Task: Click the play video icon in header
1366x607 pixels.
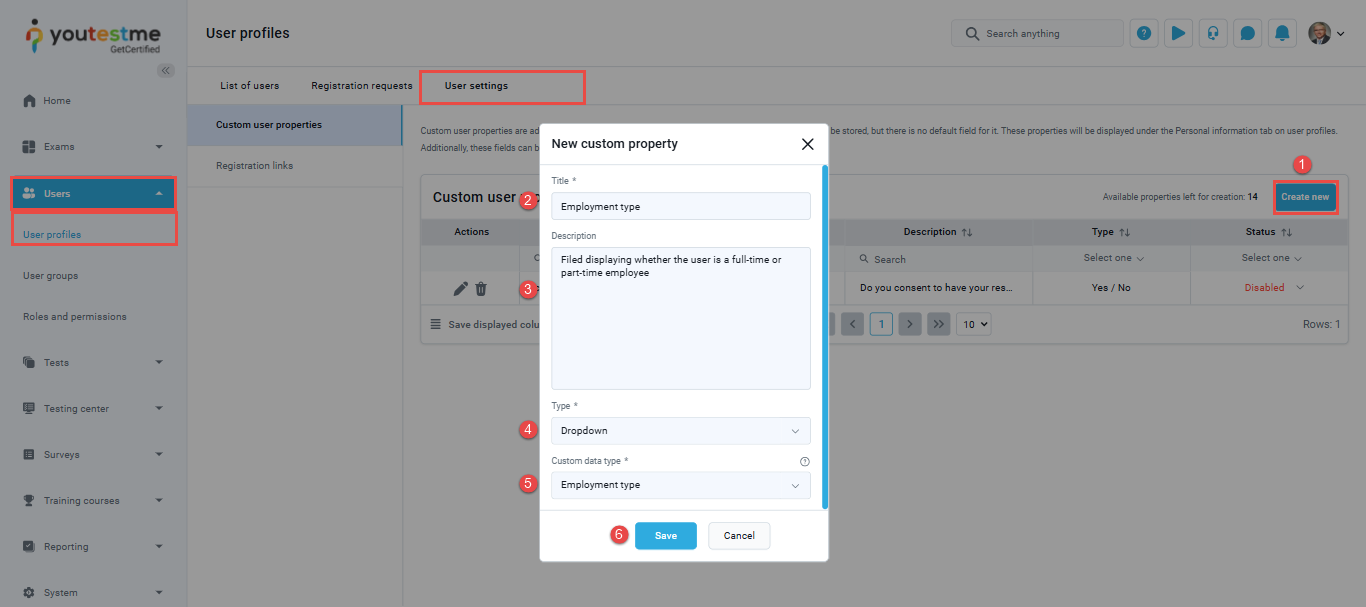Action: pyautogui.click(x=1178, y=33)
